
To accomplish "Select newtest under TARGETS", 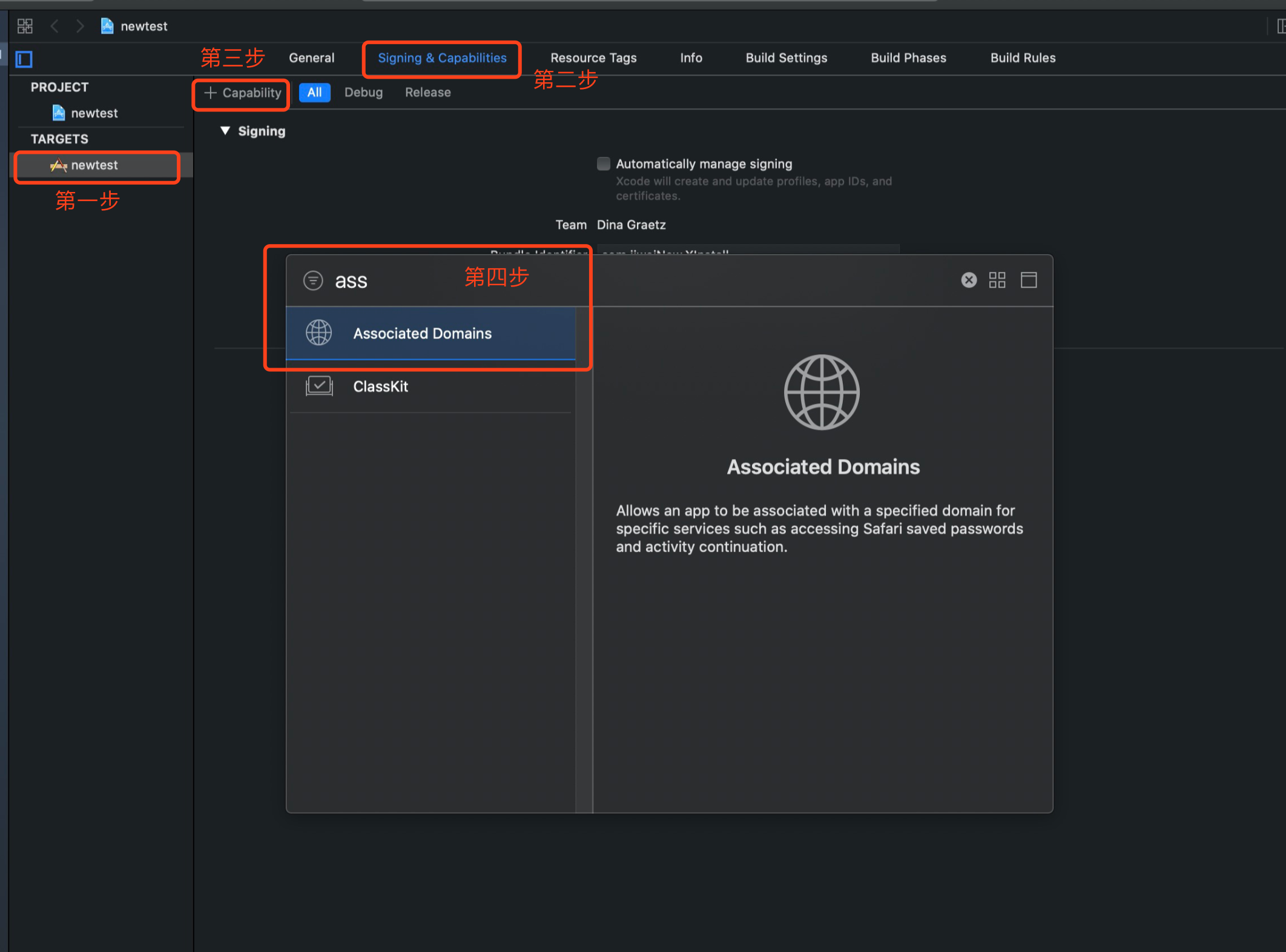I will click(x=94, y=165).
